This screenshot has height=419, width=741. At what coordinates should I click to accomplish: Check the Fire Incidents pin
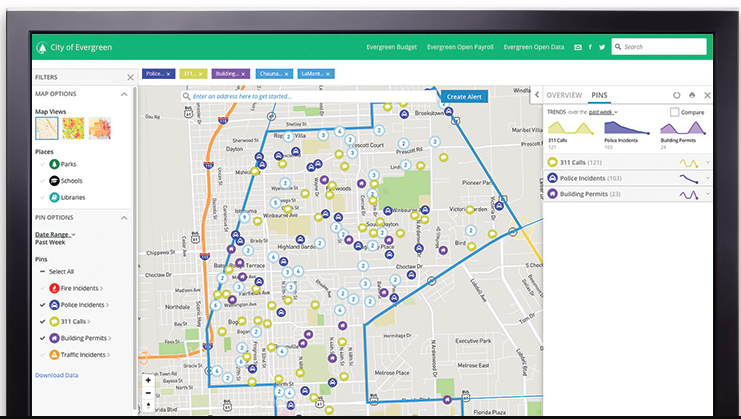[x=42, y=288]
